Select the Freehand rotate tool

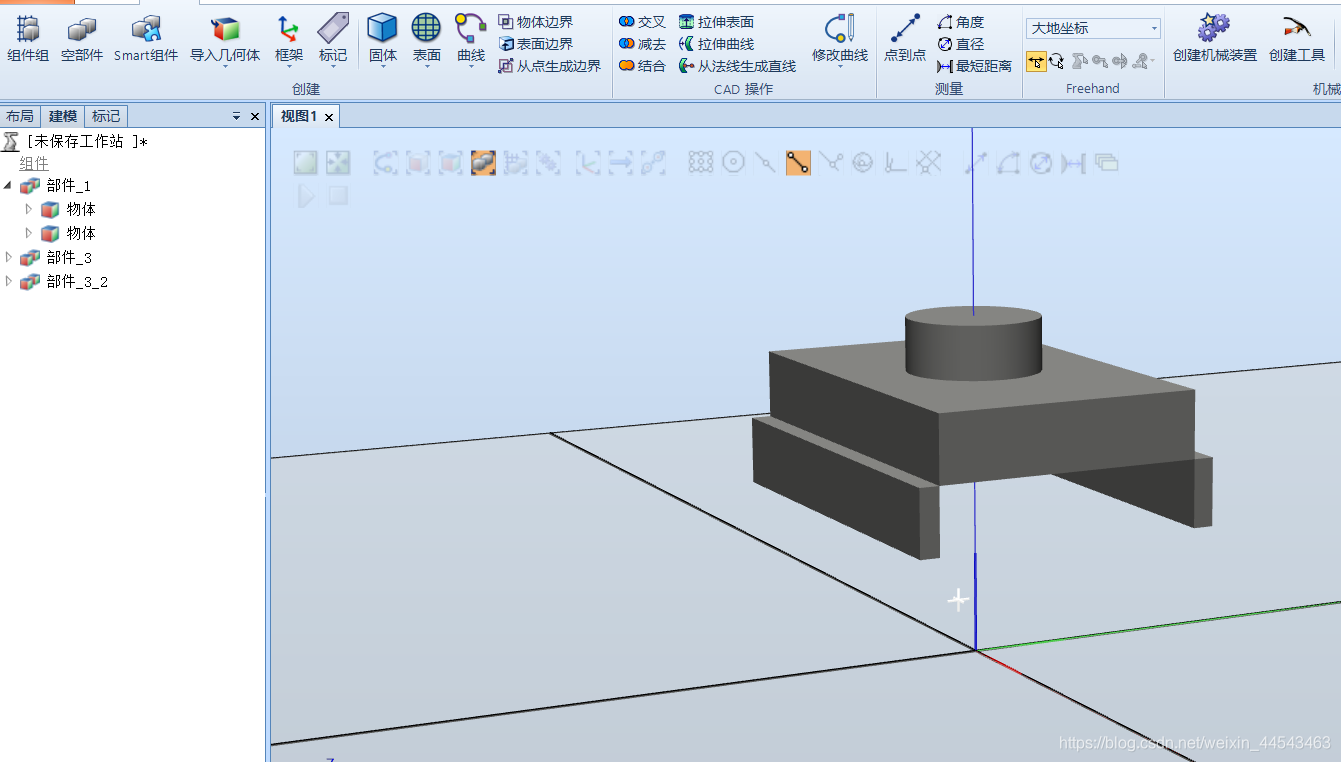pos(1056,62)
